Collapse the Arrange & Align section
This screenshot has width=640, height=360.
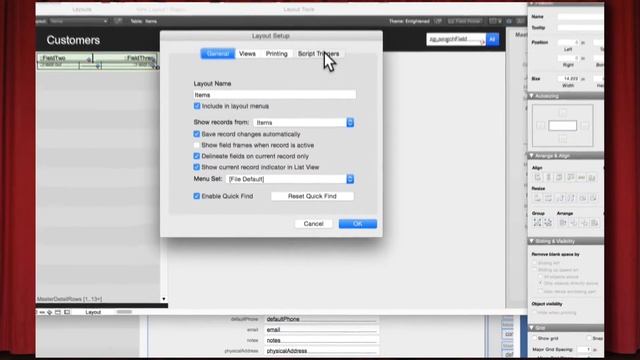click(531, 156)
